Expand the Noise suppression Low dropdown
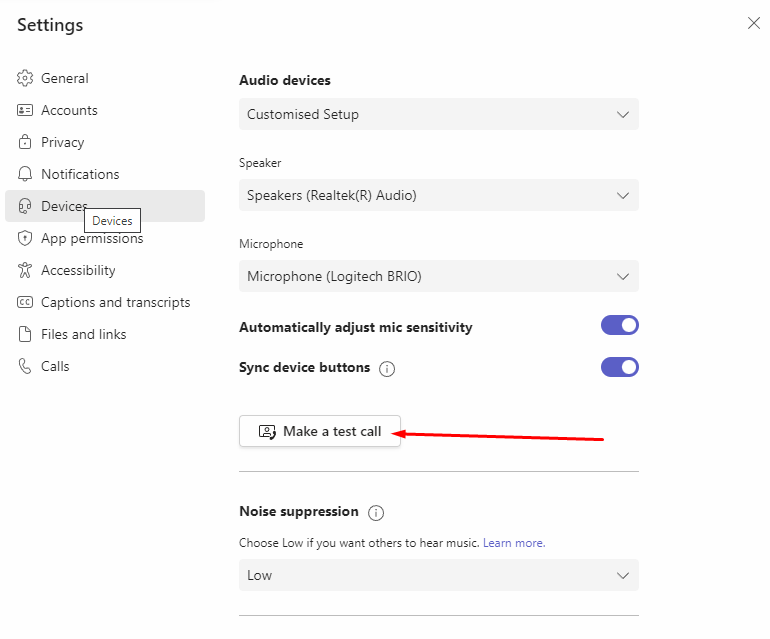This screenshot has height=639, width=770. tap(439, 575)
